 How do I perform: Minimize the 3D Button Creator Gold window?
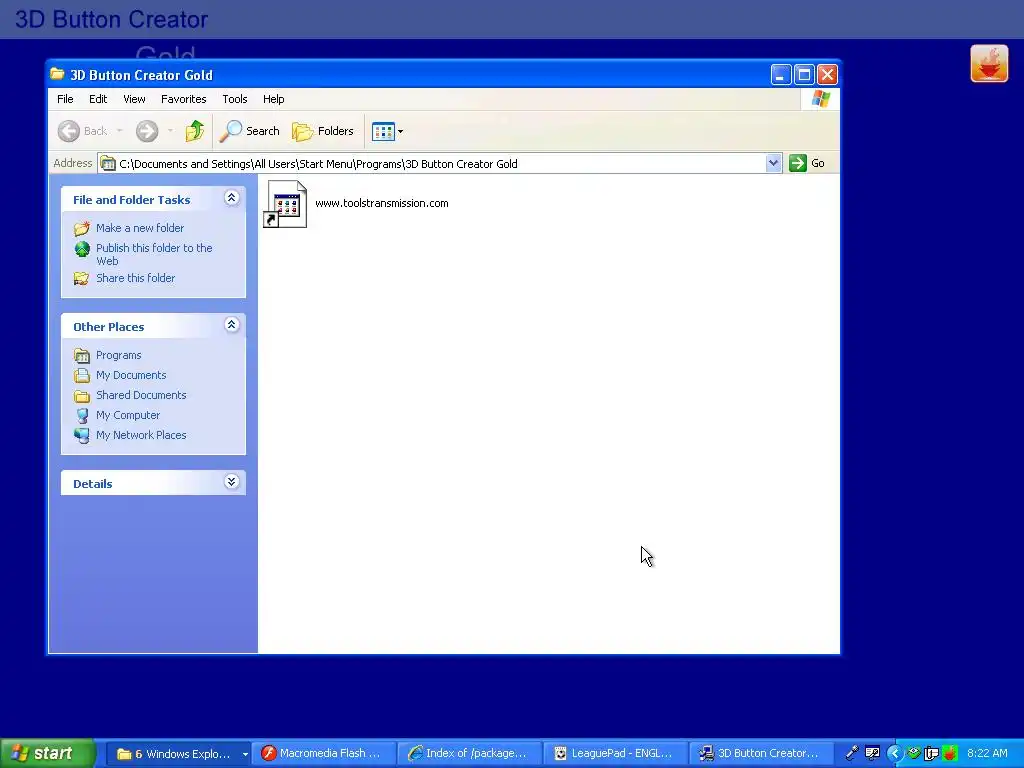point(780,75)
